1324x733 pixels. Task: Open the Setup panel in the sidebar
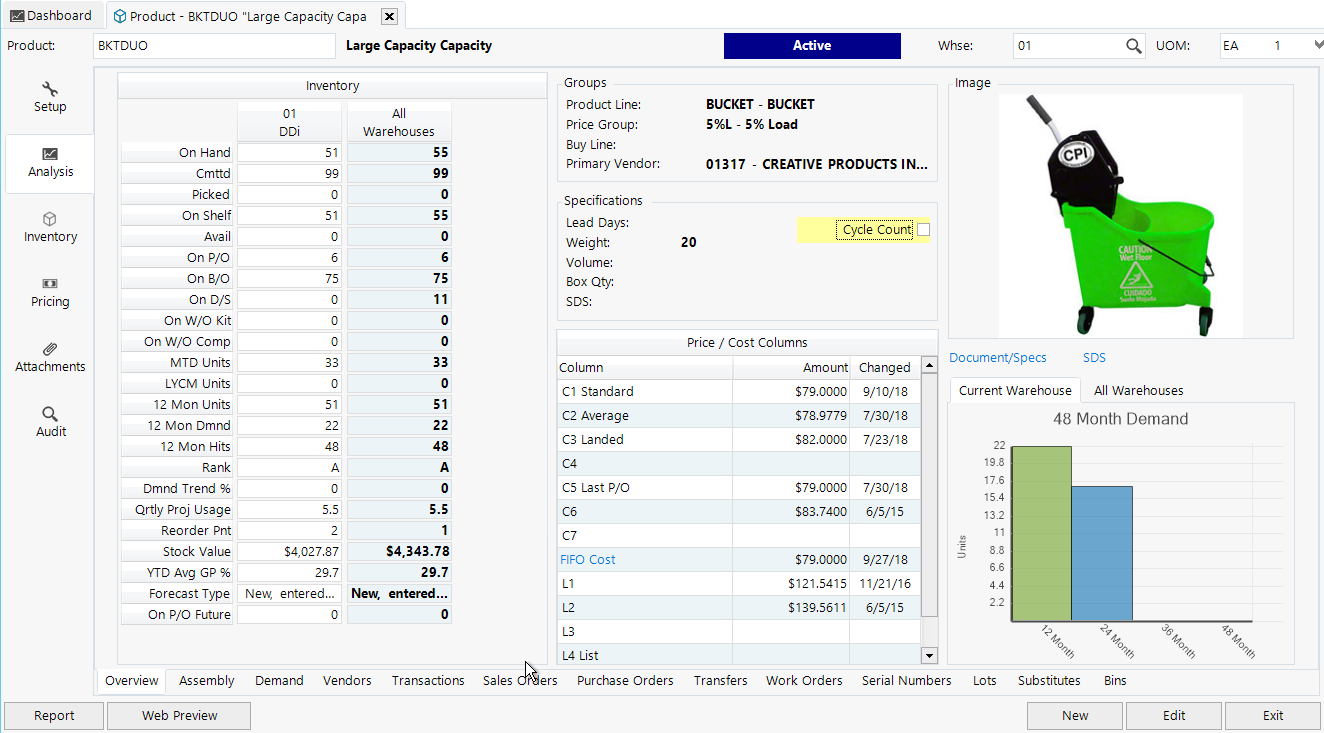tap(49, 97)
